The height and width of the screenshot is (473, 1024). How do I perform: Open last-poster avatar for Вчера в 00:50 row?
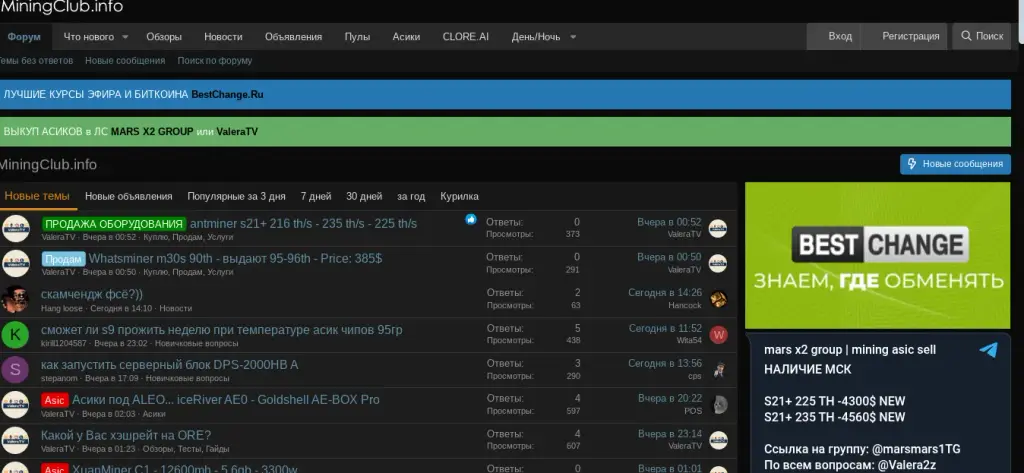pyautogui.click(x=718, y=263)
